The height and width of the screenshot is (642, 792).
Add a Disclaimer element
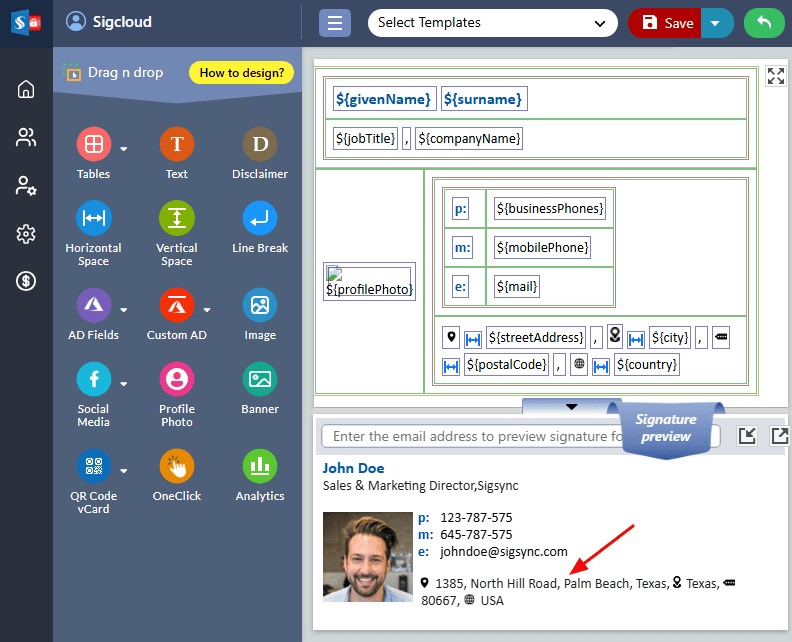260,146
